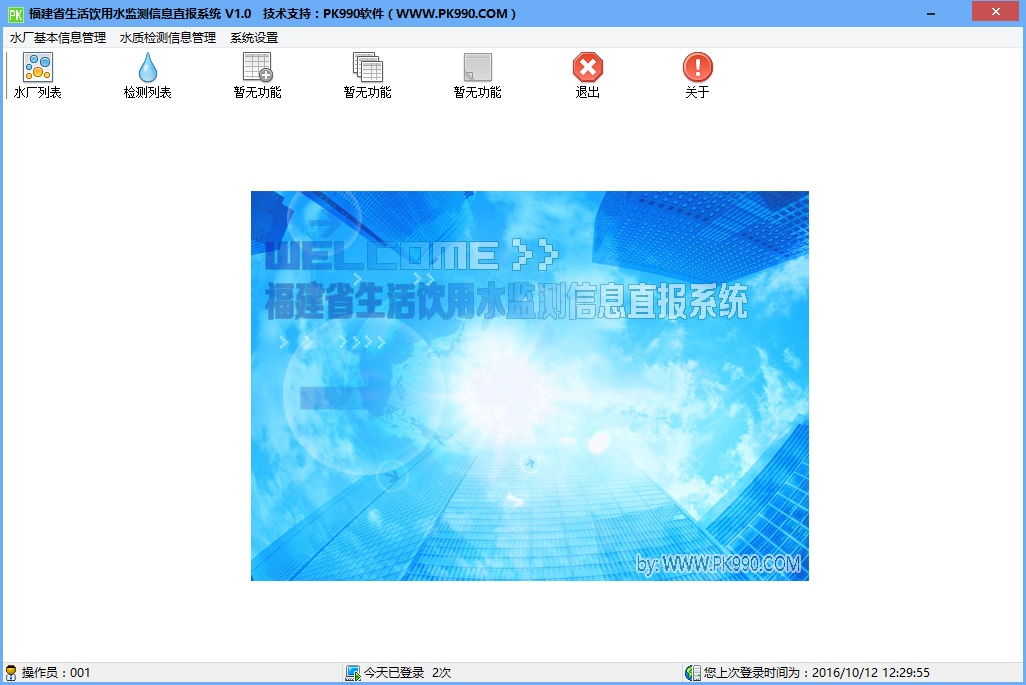Open the 水厂基本信息管理 menu
The width and height of the screenshot is (1026, 685).
[x=58, y=38]
